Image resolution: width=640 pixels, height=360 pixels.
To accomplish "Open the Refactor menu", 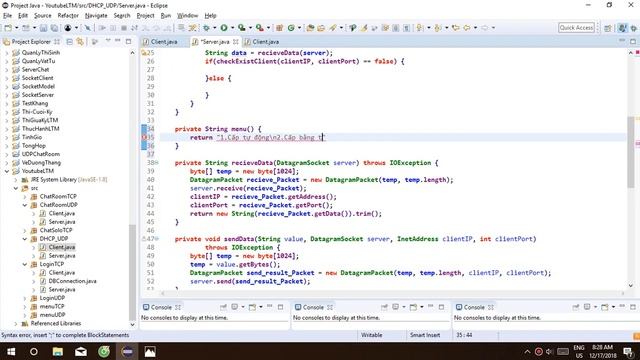I will (68, 16).
